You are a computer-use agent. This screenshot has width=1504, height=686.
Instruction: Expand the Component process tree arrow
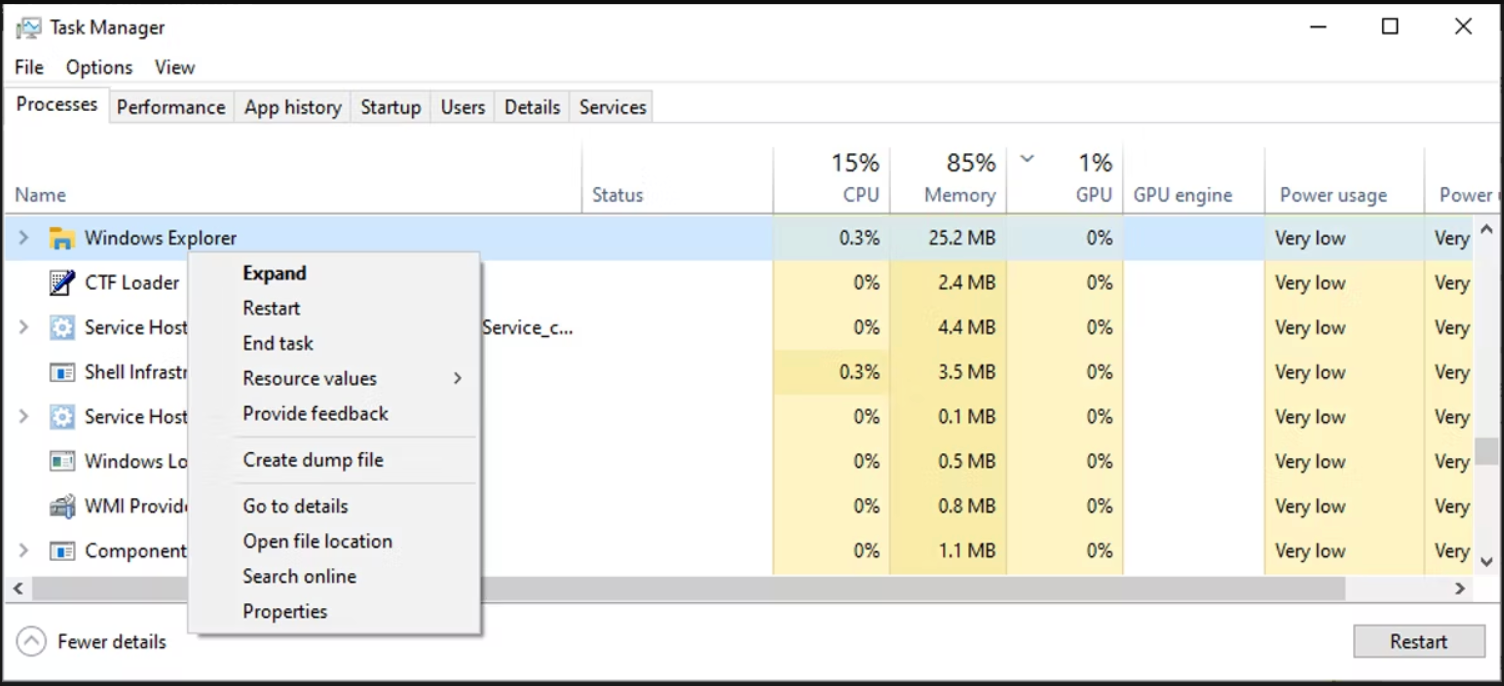coord(24,551)
